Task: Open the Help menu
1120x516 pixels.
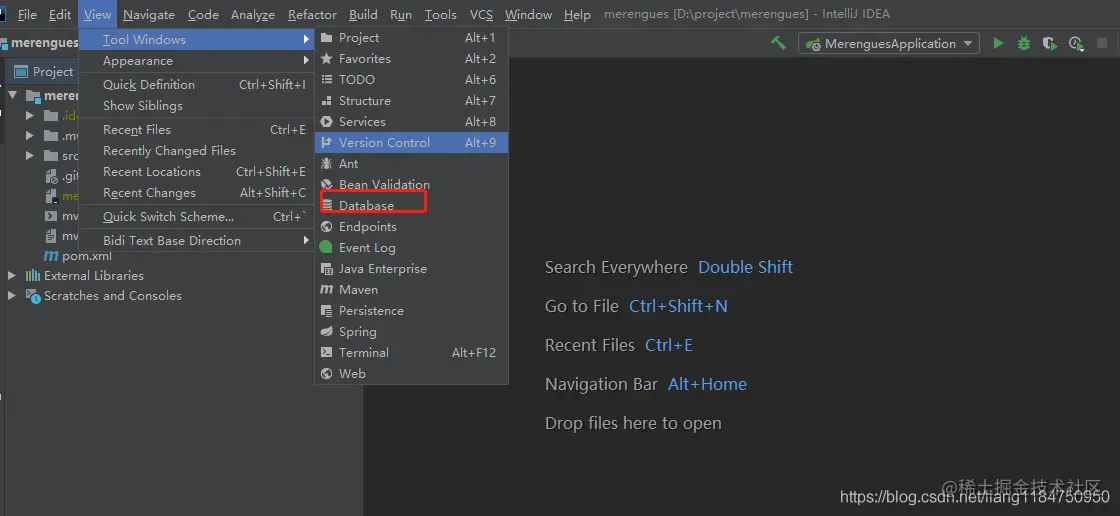Action: point(577,14)
